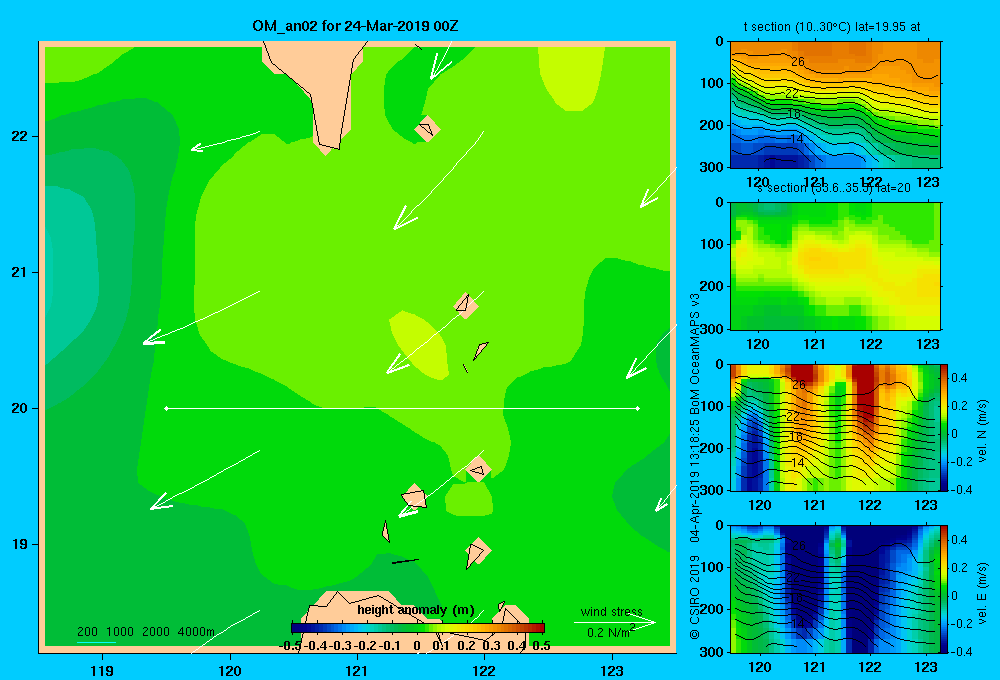1000x680 pixels.
Task: Open the salinity section plot
Action: pos(835,265)
